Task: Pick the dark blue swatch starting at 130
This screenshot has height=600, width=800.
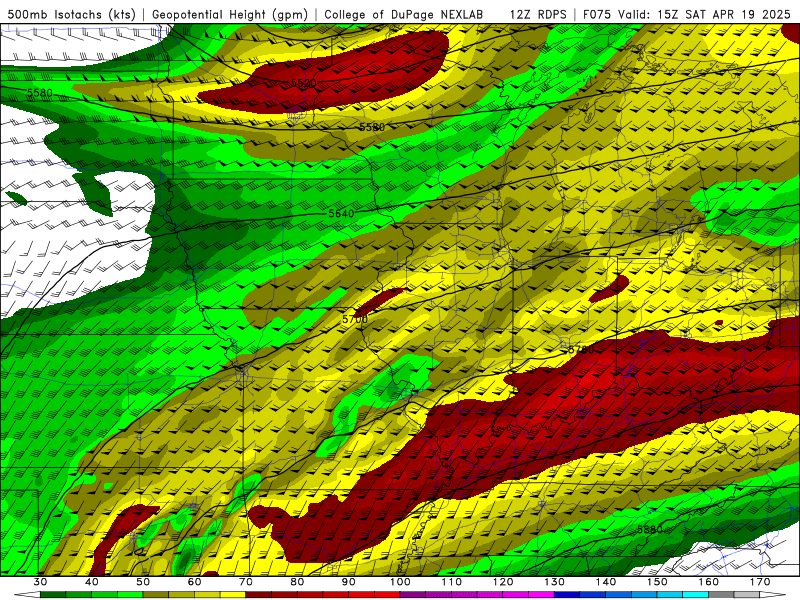Action: [x=567, y=595]
